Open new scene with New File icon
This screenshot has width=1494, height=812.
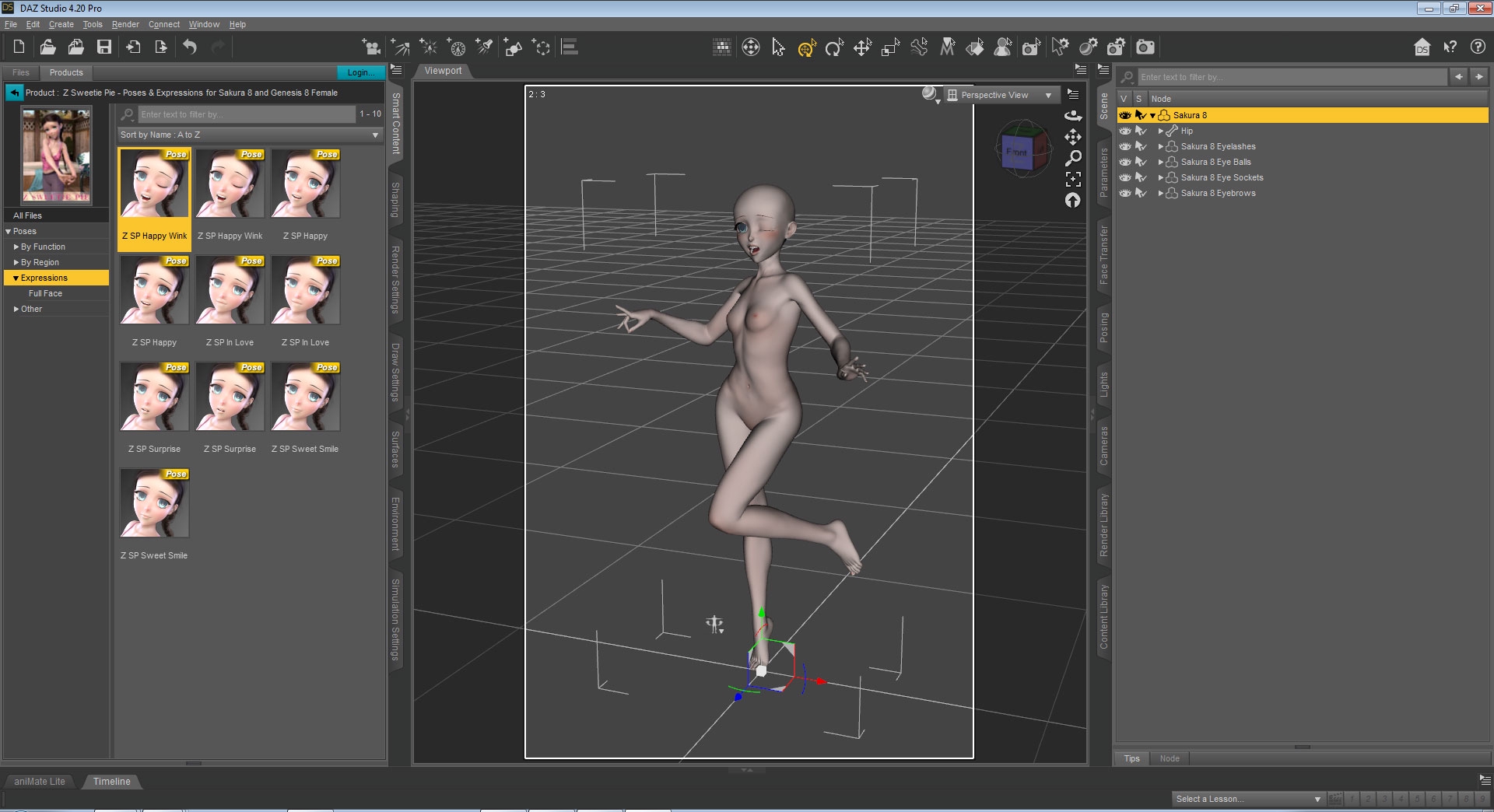pyautogui.click(x=19, y=47)
